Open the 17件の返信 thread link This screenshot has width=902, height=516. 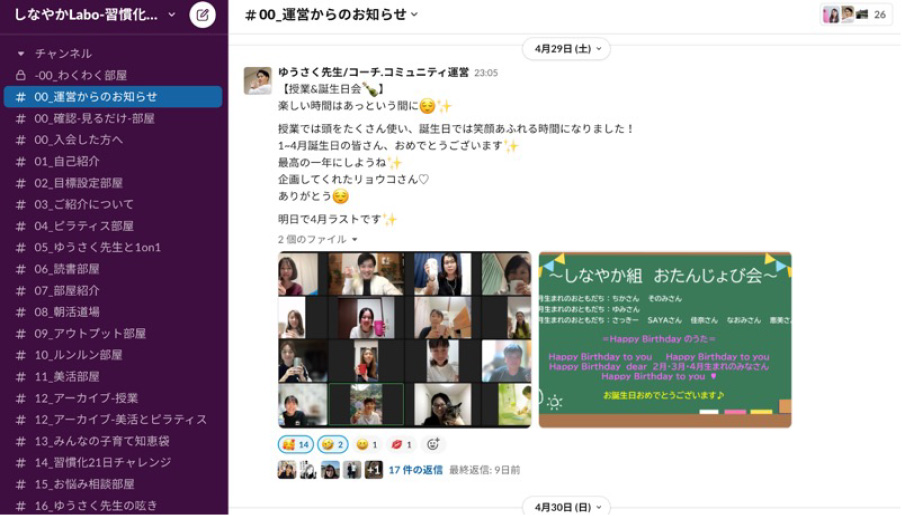pyautogui.click(x=415, y=470)
